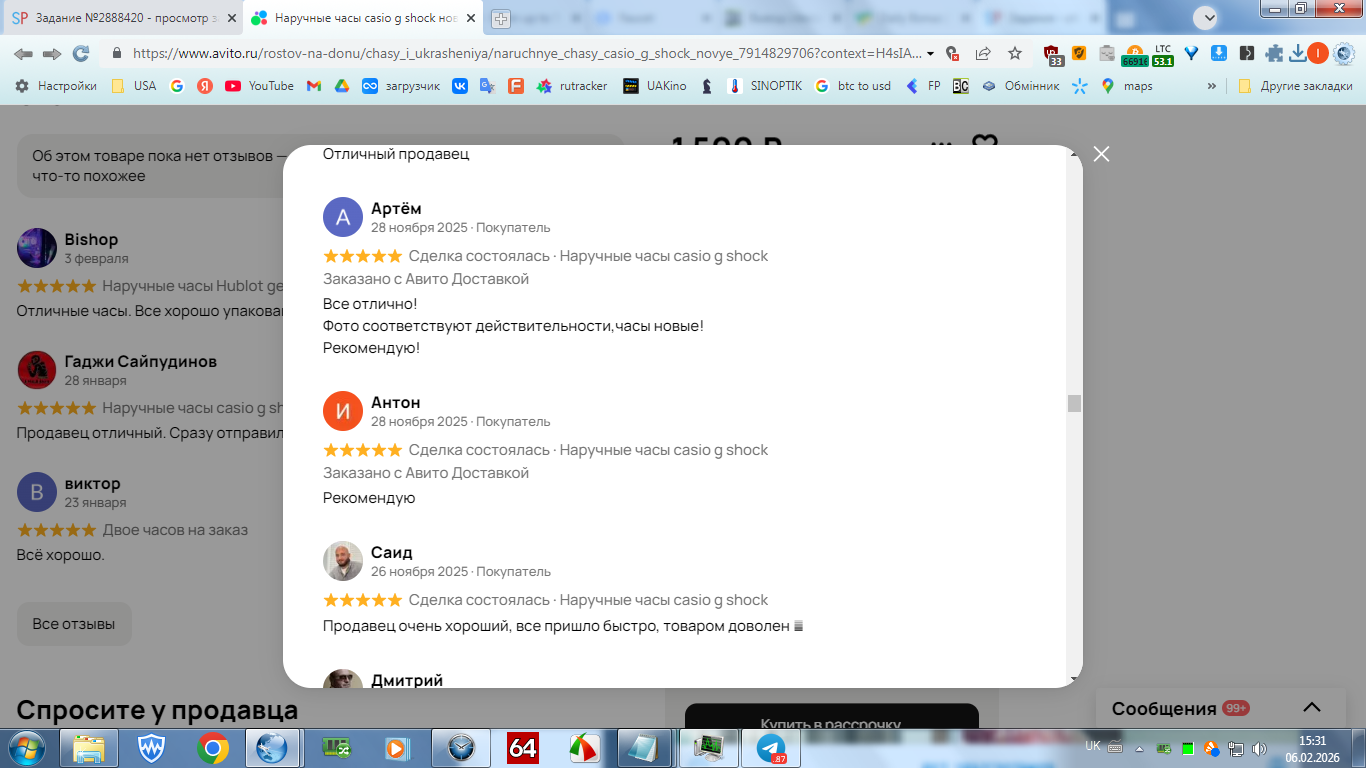The height and width of the screenshot is (768, 1366).
Task: Open the extensions puzzle icon
Action: (x=1274, y=54)
